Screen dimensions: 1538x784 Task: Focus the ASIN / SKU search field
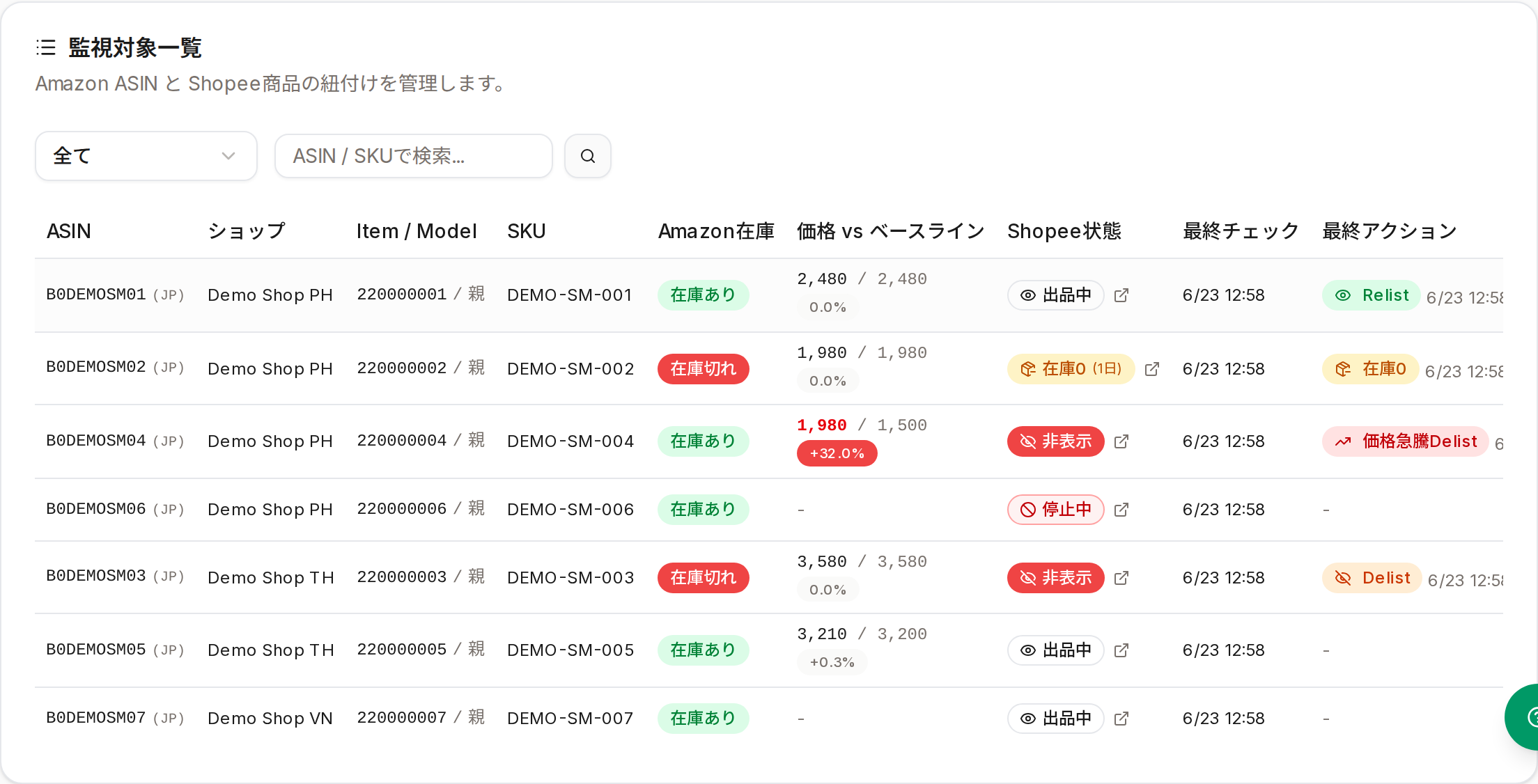(x=414, y=156)
